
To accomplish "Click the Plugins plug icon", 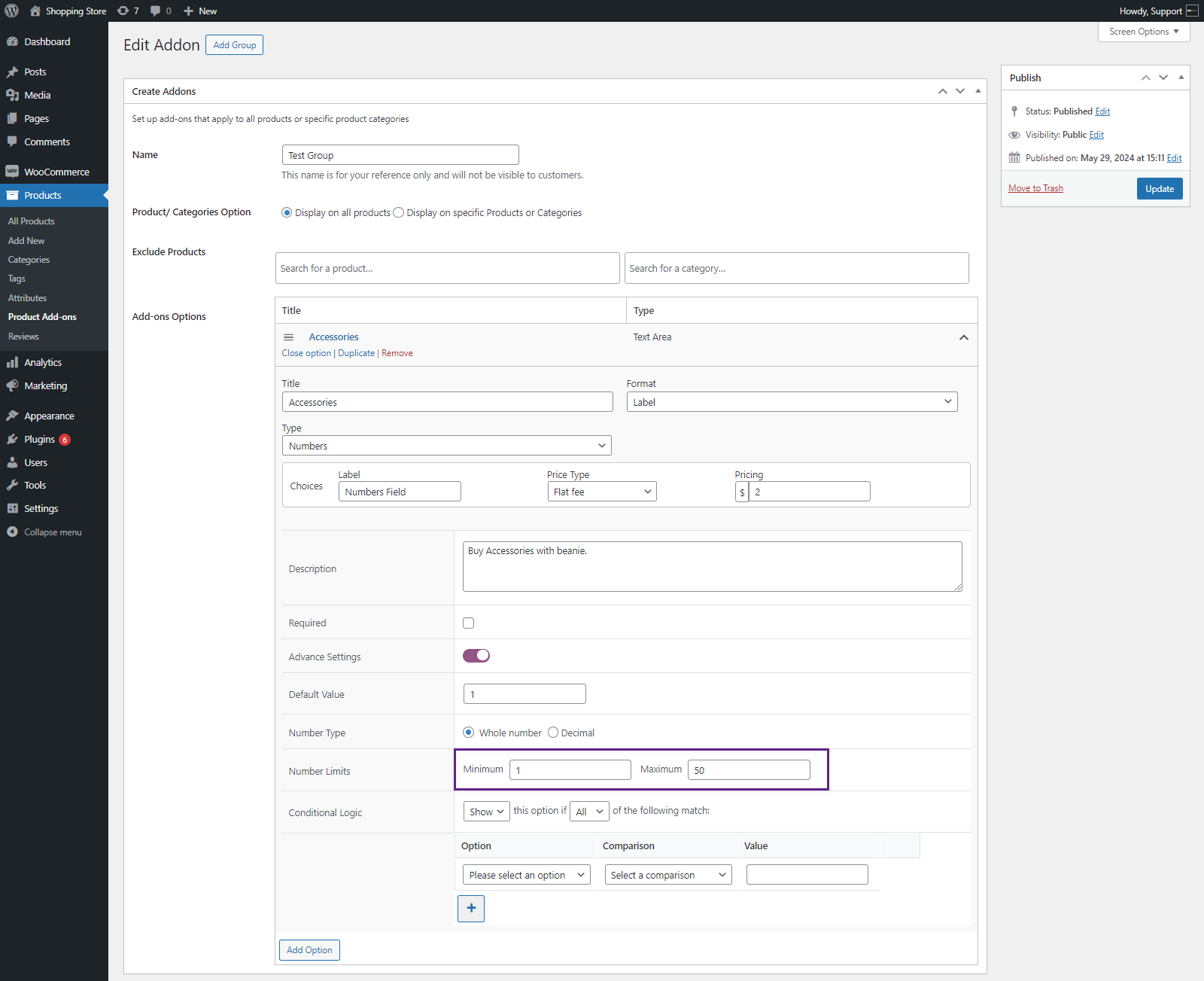I will point(12,439).
